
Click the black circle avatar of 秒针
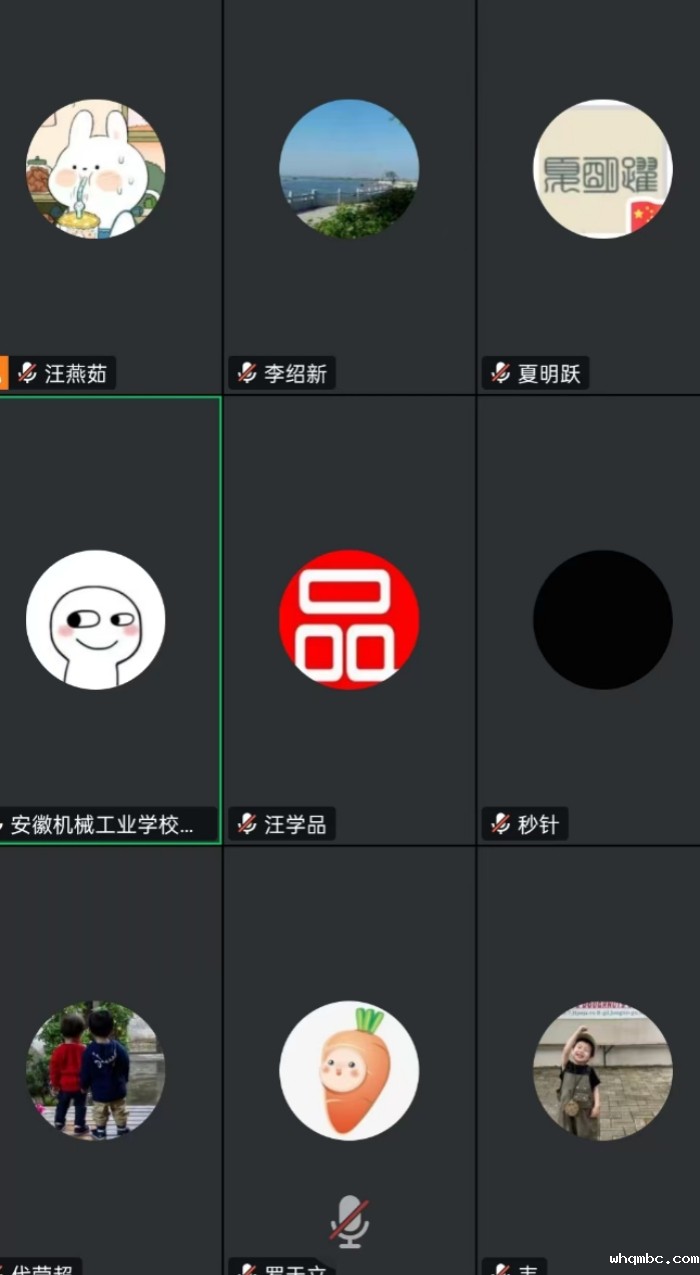coord(602,619)
